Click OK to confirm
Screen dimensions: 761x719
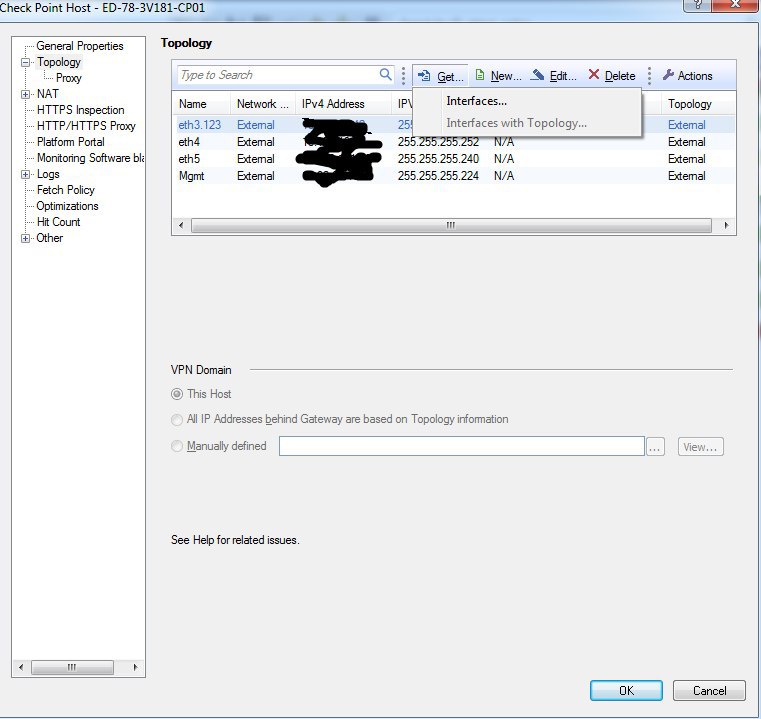click(x=626, y=690)
